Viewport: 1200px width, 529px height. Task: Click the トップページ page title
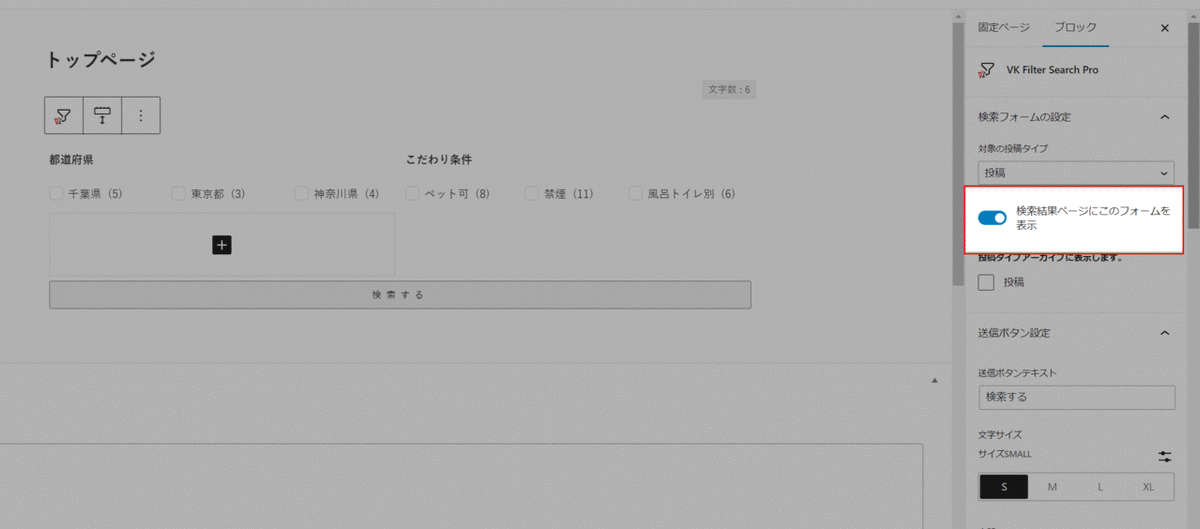101,60
